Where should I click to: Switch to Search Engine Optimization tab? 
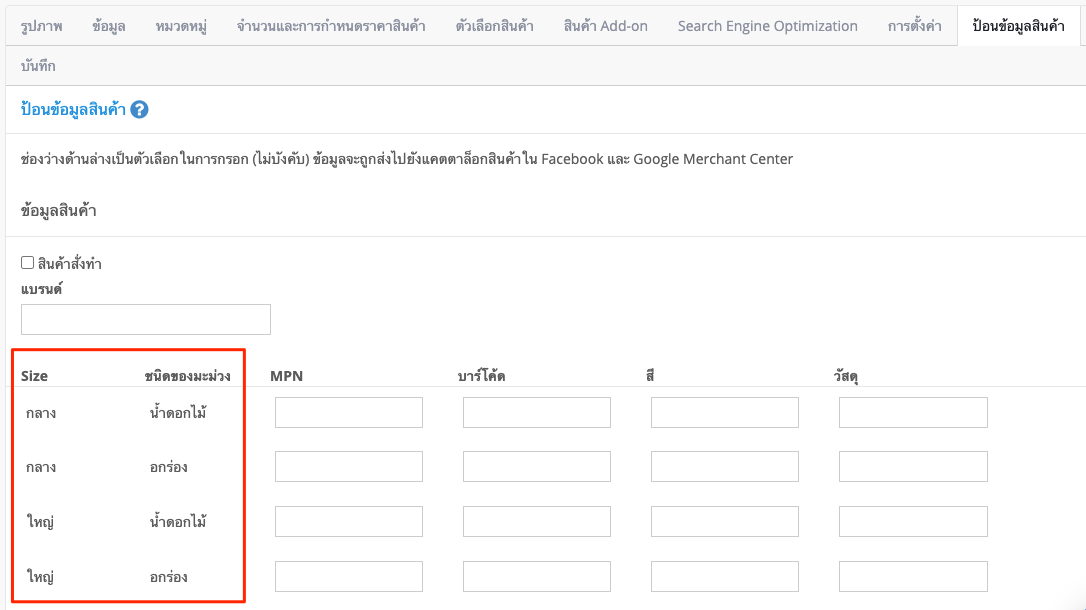[x=767, y=26]
